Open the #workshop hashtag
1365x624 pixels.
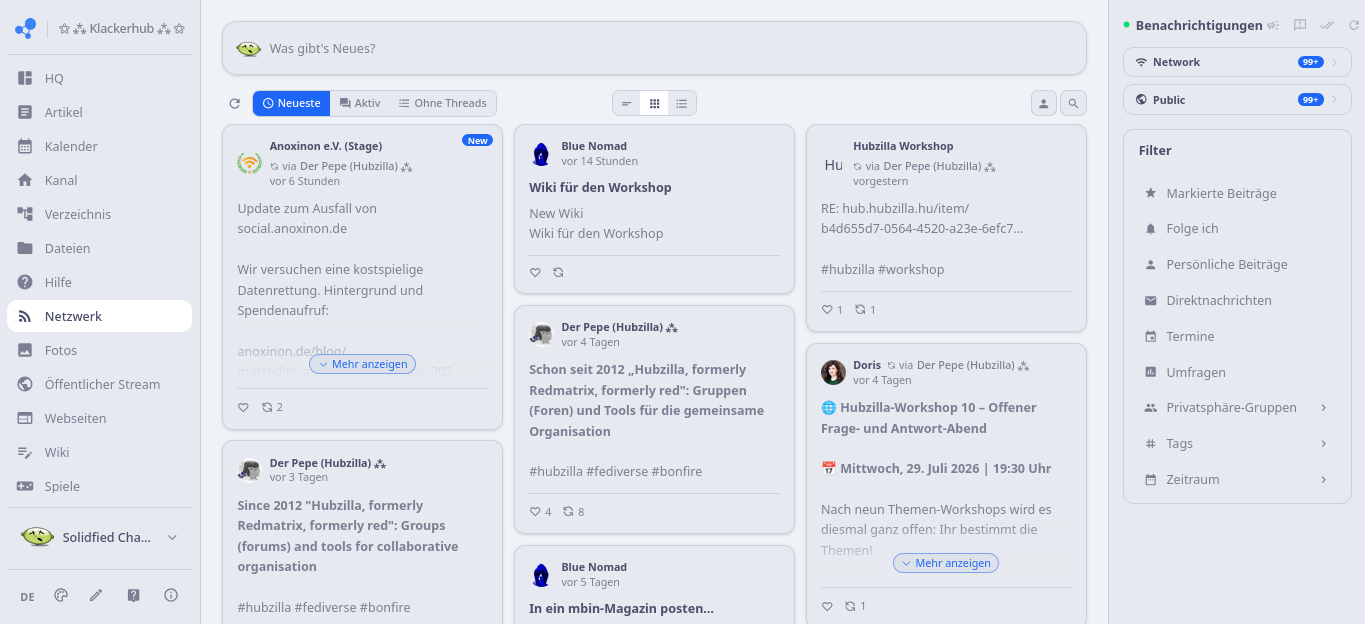pyautogui.click(x=911, y=269)
